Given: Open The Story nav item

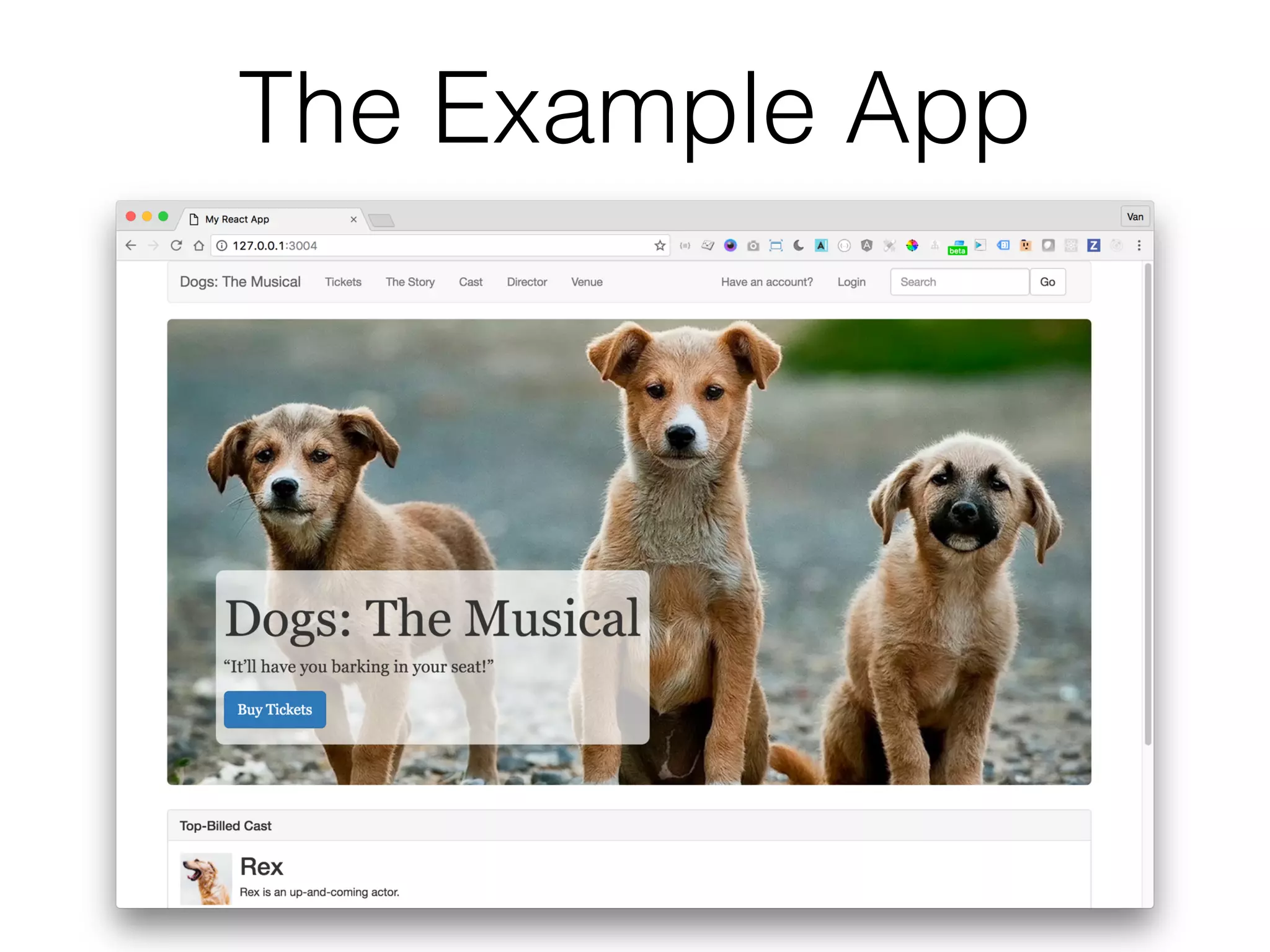Looking at the screenshot, I should click(x=410, y=282).
